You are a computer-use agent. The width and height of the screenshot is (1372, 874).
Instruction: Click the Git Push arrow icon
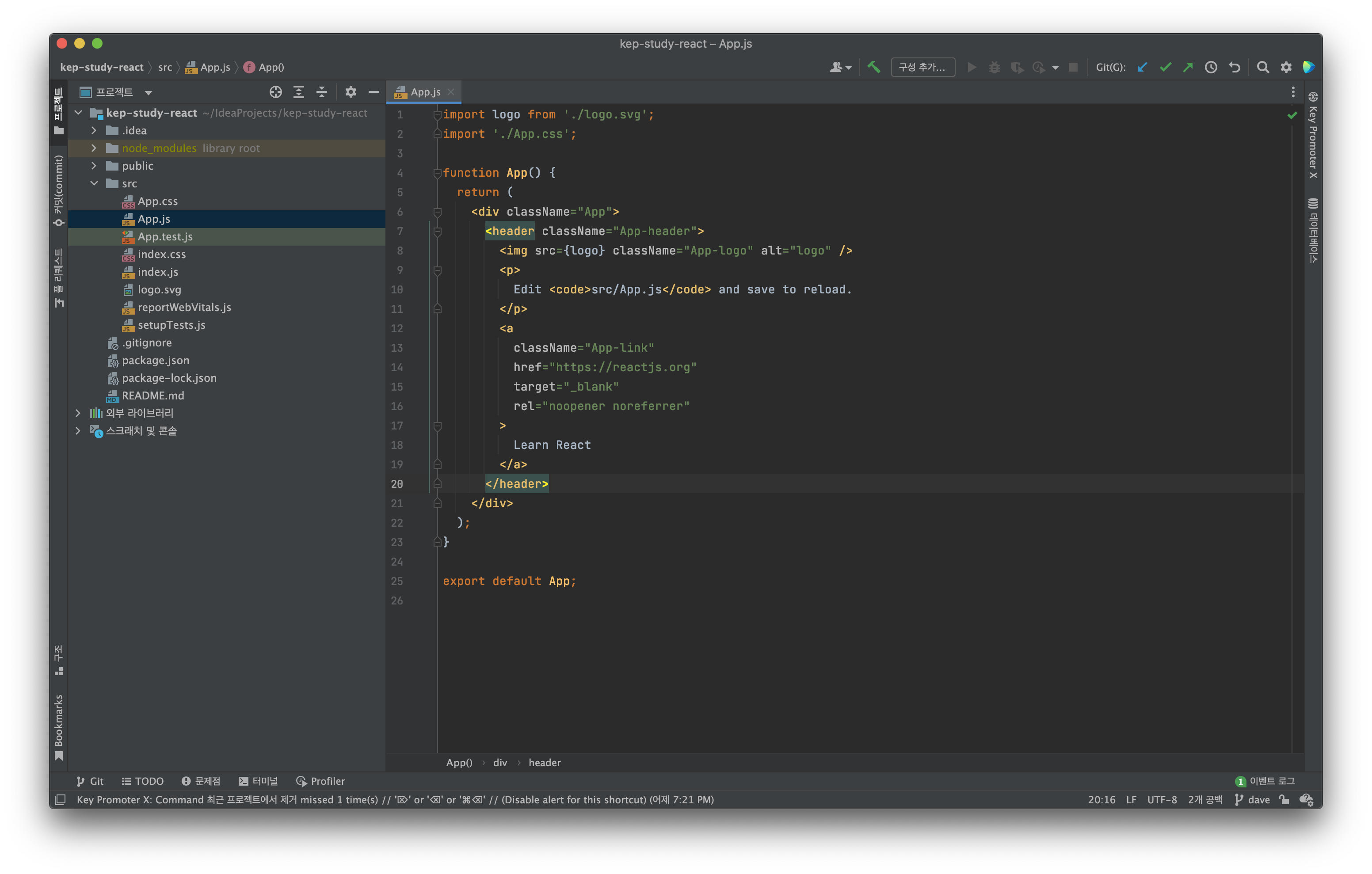1188,67
